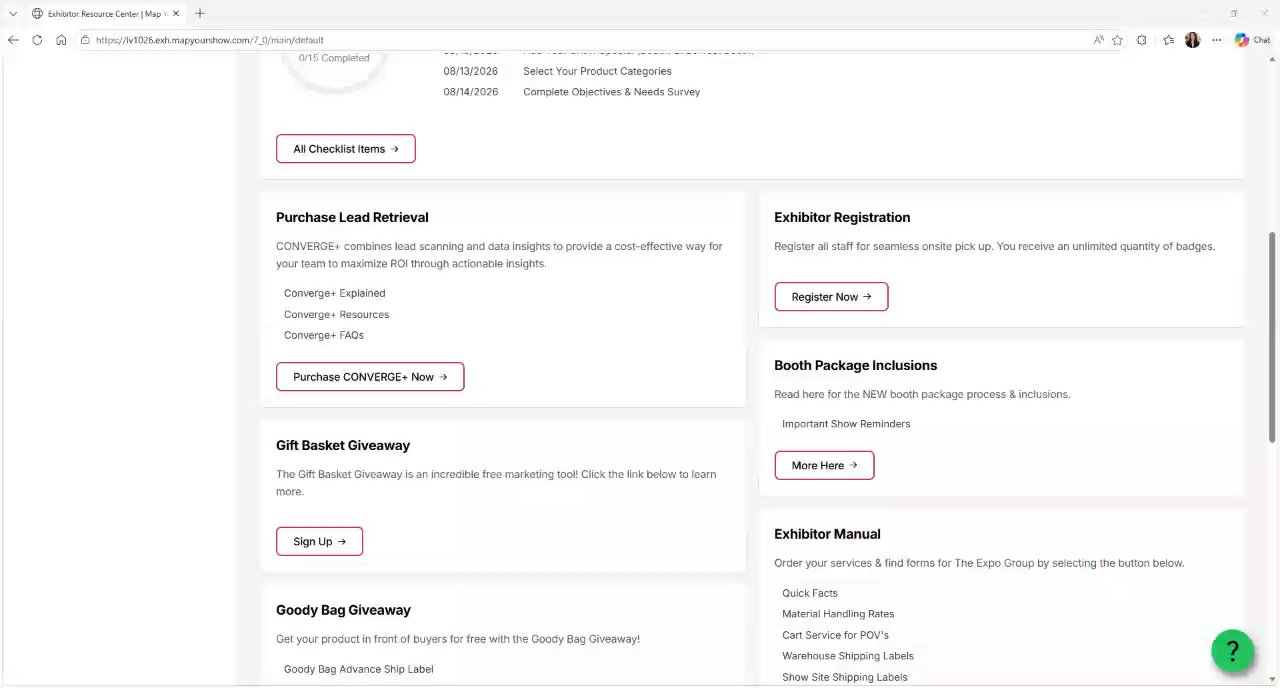This screenshot has width=1280, height=688.
Task: Open a new browser tab
Action: [x=200, y=13]
